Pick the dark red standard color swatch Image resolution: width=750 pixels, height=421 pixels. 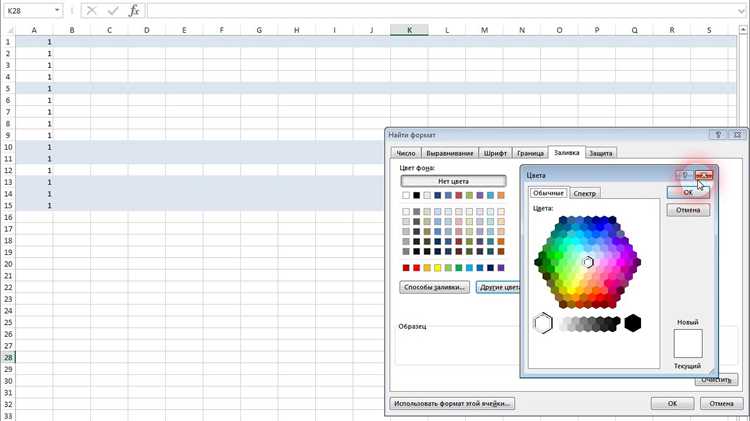coord(406,268)
